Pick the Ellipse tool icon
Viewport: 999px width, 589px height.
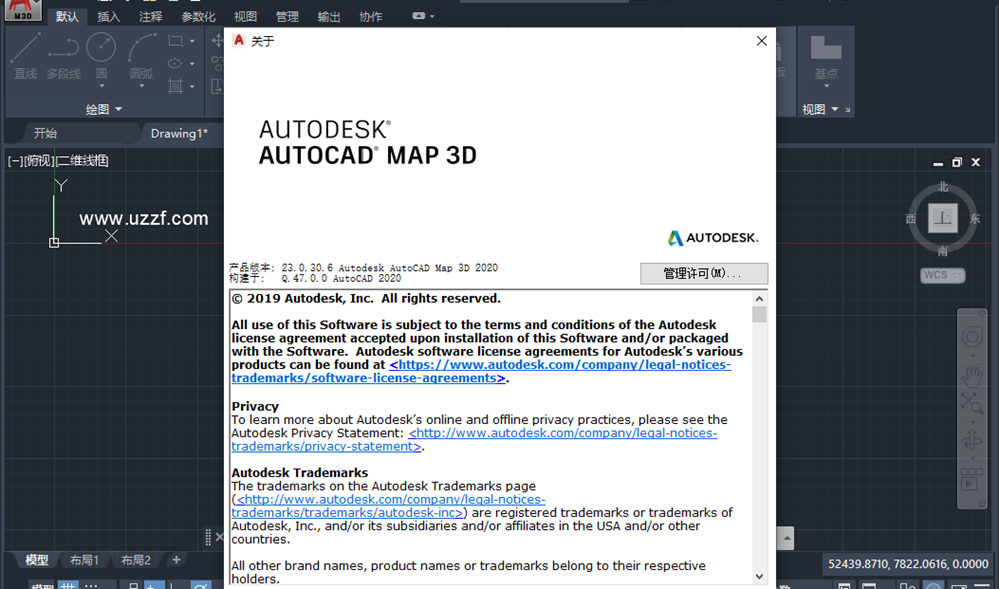click(175, 63)
